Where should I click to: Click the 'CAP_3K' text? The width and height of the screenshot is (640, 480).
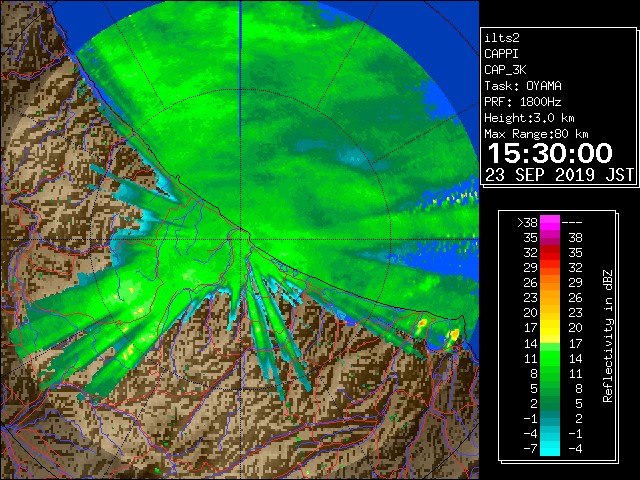coord(505,70)
